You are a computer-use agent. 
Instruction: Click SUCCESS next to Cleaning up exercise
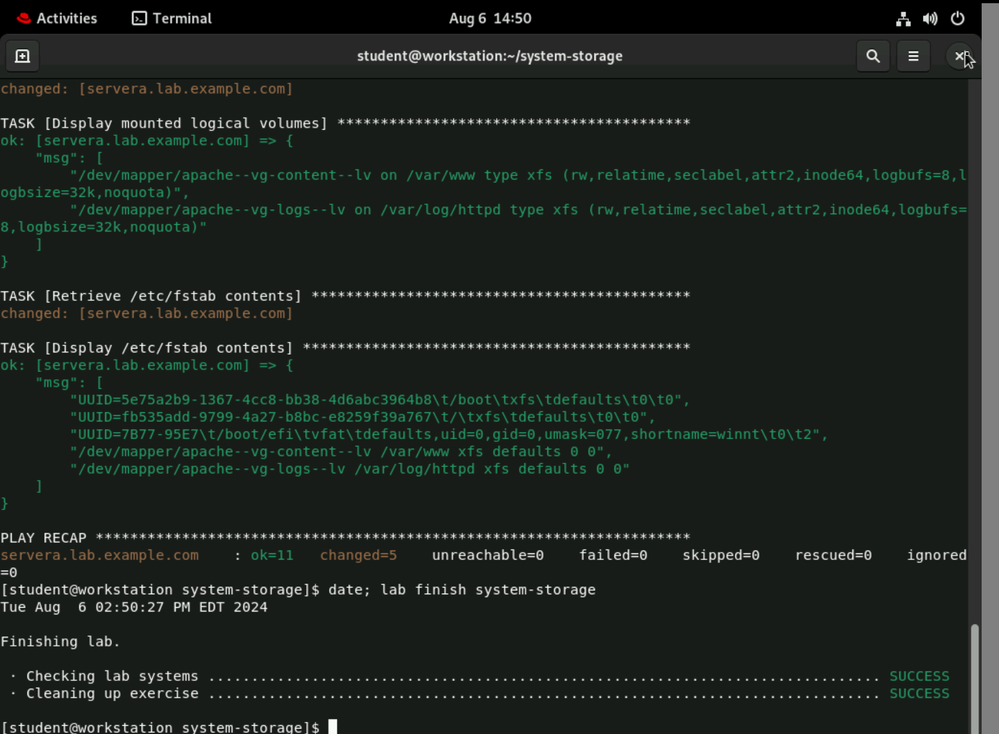point(919,693)
